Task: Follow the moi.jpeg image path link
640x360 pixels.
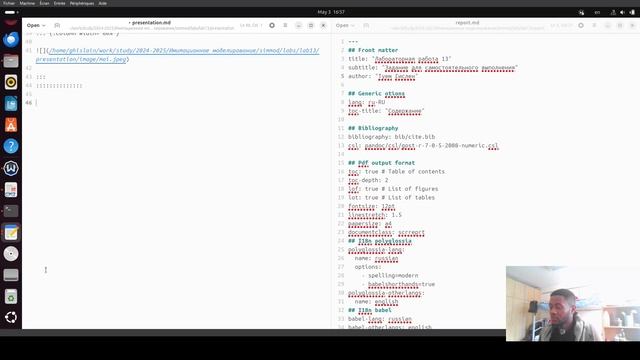Action: (178, 55)
